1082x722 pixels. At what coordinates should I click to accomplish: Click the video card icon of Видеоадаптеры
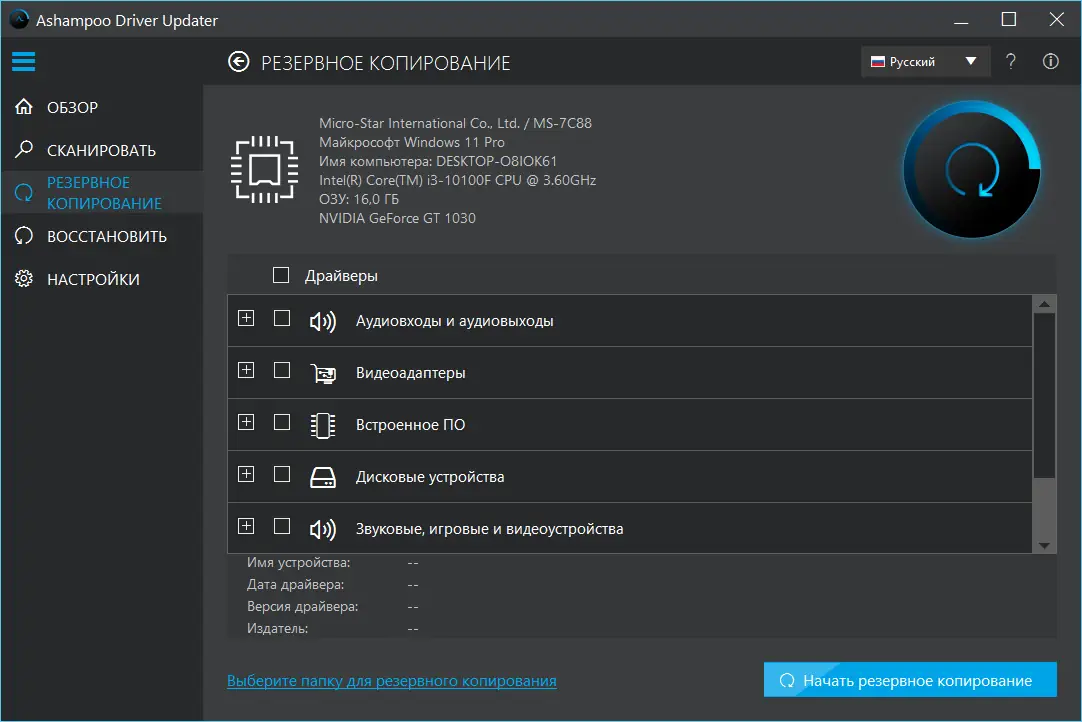point(322,373)
